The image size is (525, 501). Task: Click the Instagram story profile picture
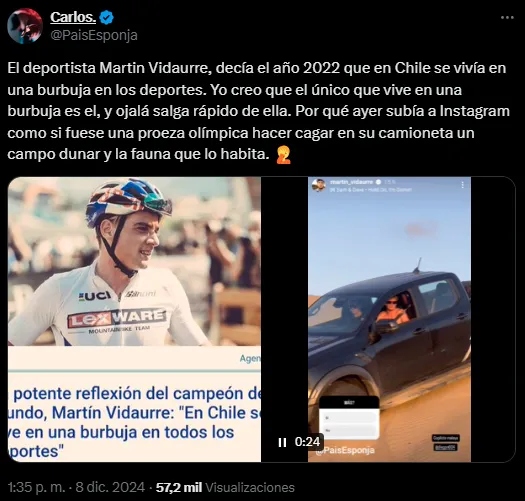pos(319,185)
